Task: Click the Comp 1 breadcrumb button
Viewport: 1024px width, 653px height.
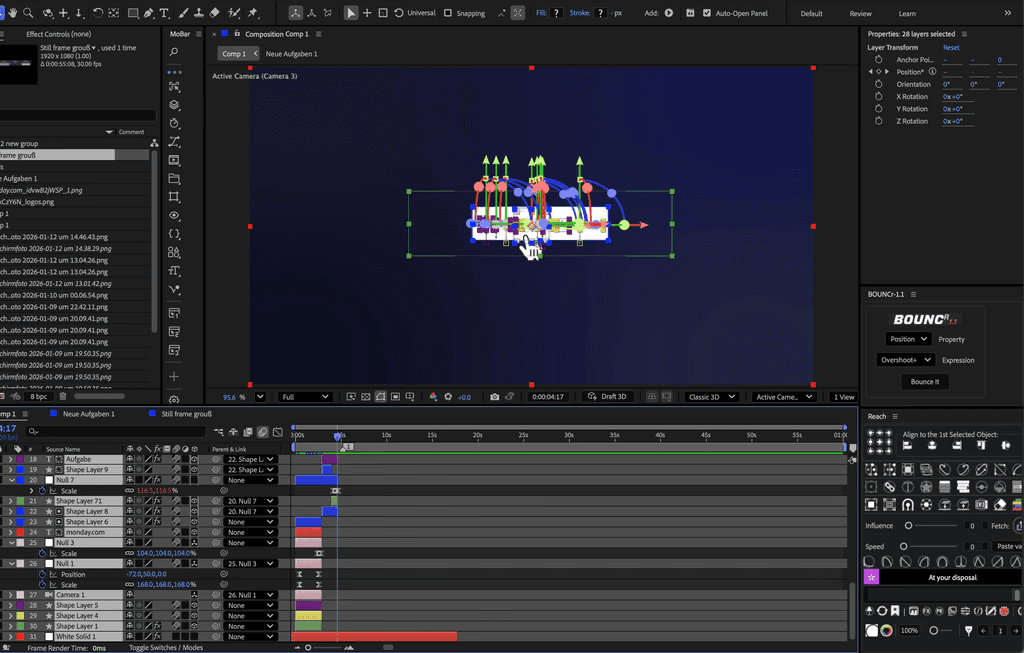Action: 238,54
